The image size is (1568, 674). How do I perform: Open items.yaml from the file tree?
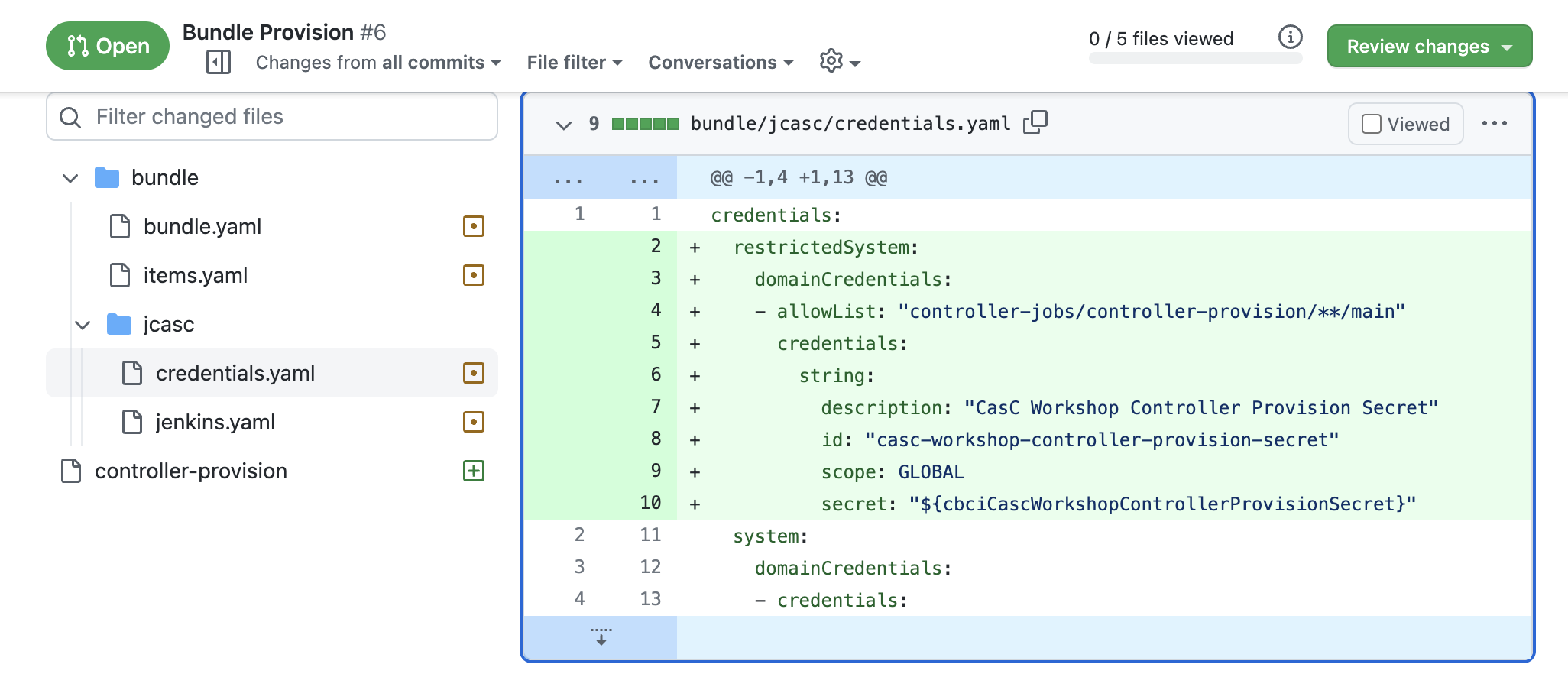click(x=196, y=275)
